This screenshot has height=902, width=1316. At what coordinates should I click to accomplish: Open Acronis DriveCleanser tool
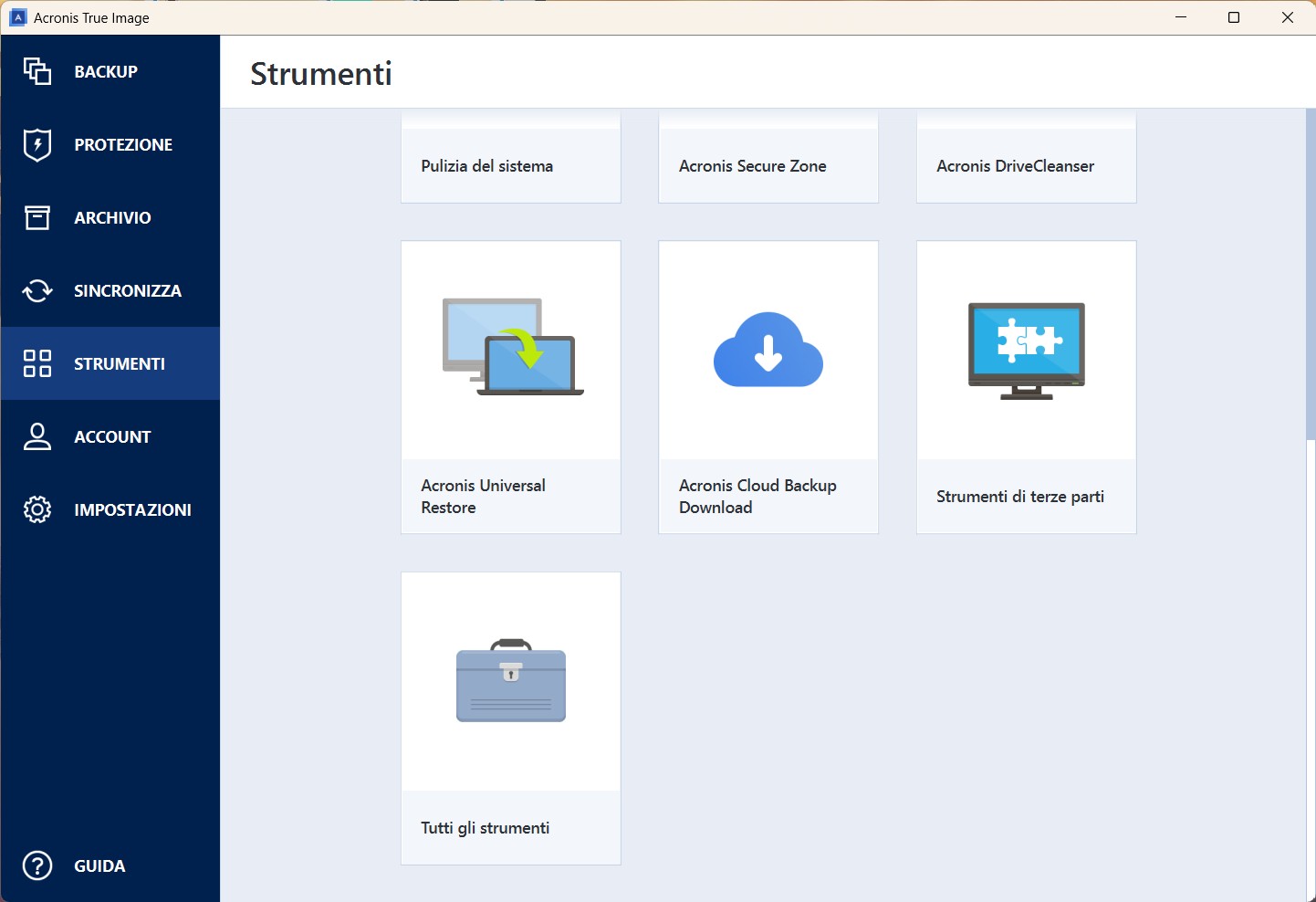point(1026,165)
